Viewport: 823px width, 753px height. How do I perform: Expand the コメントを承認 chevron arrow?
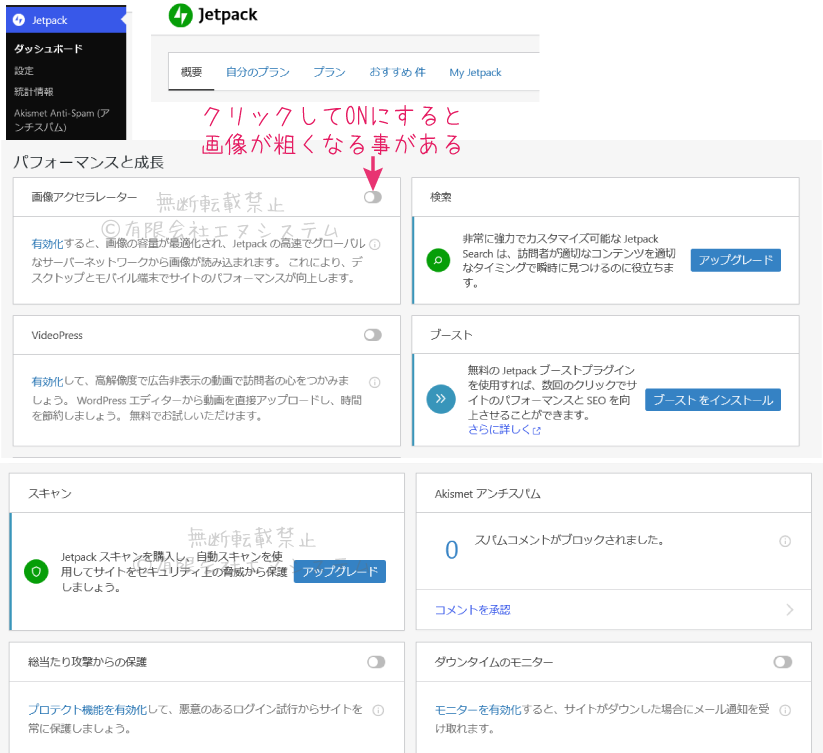pos(790,609)
